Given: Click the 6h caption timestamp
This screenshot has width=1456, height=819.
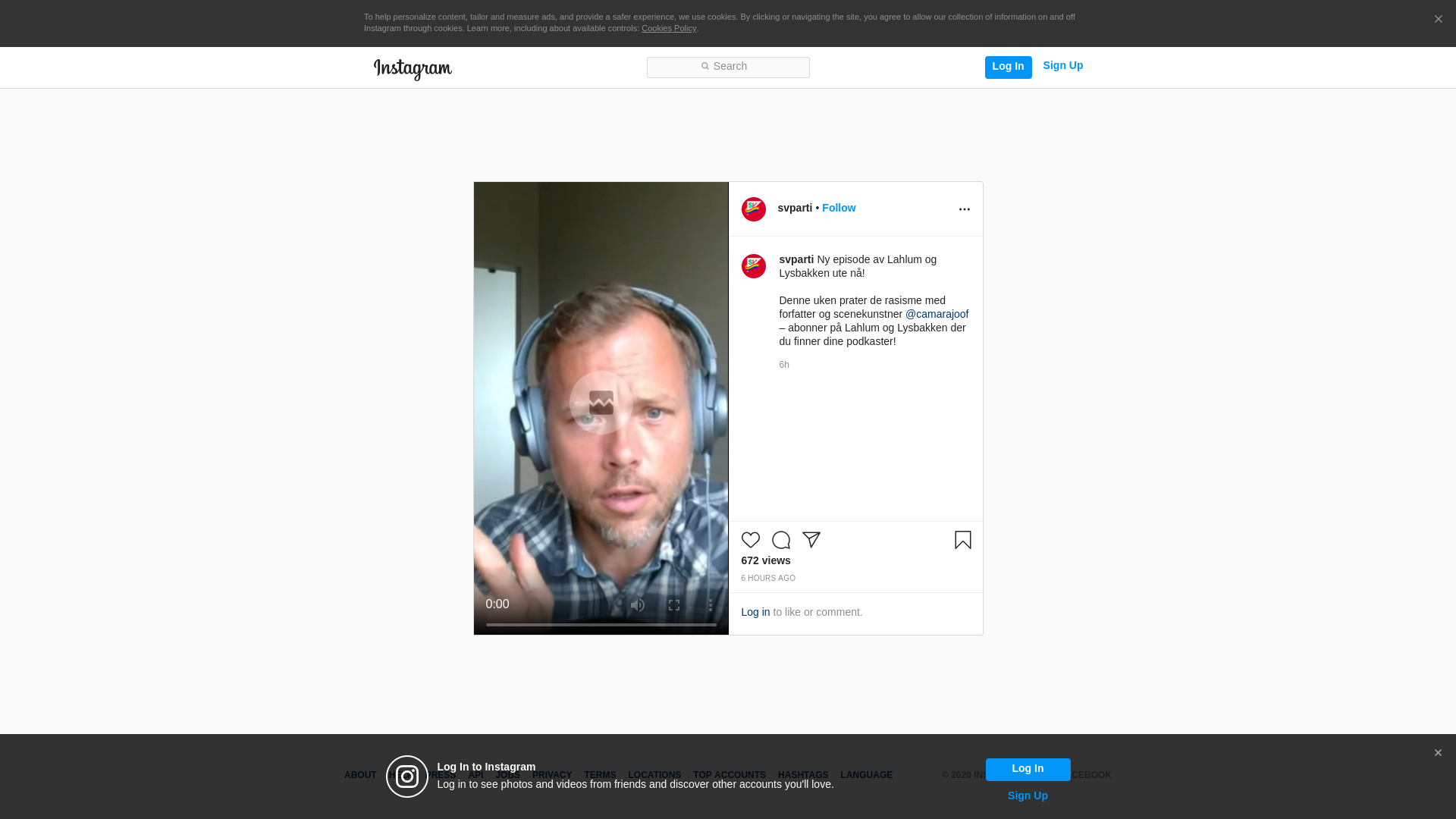Looking at the screenshot, I should (x=784, y=365).
